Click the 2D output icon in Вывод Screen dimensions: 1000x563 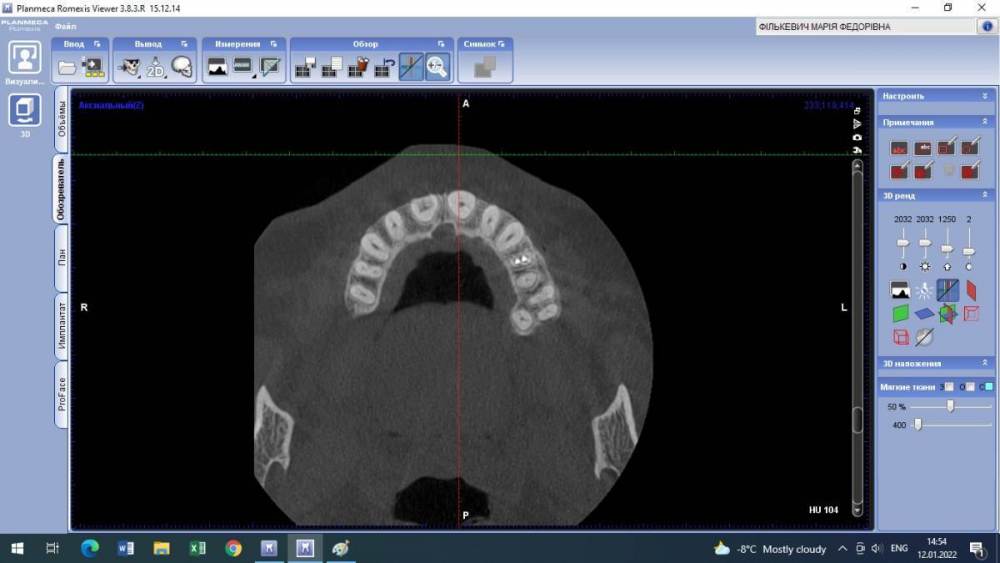[x=155, y=67]
